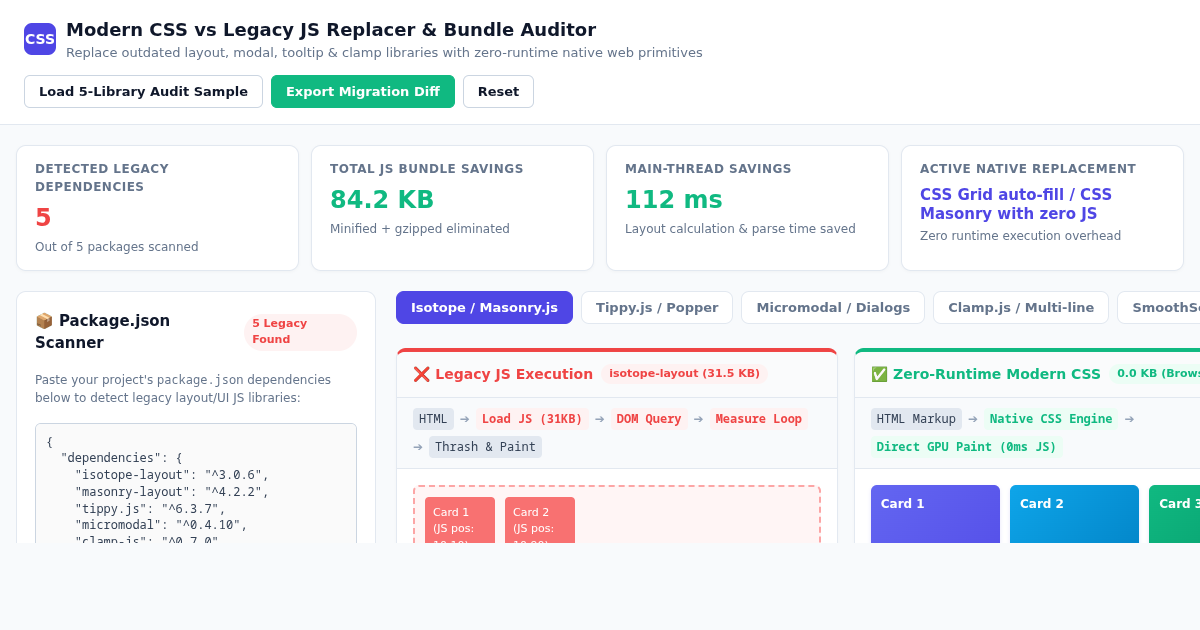Click the Zero runtime execution overhead note

click(1020, 236)
